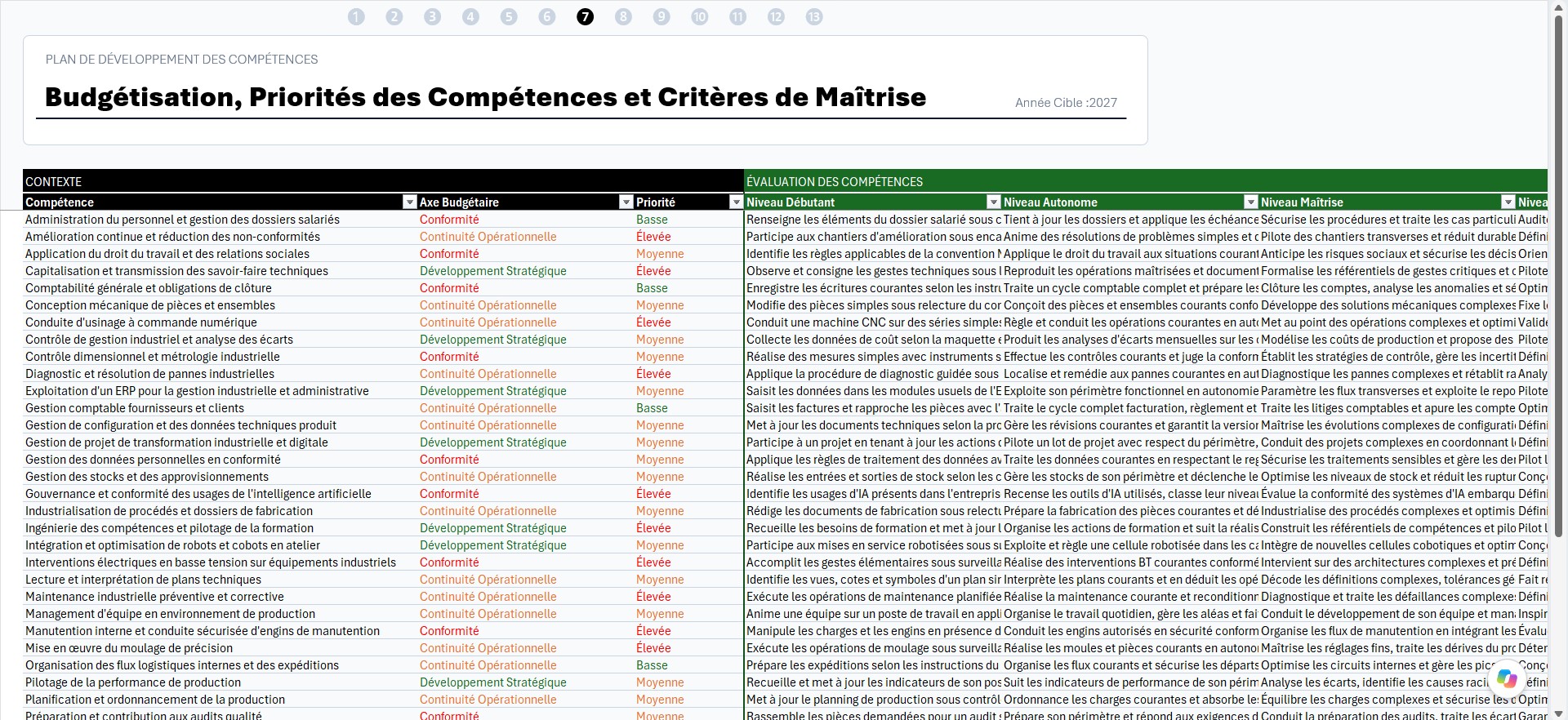Open the Copilot floating icon
This screenshot has height=720, width=1568.
coord(1507,678)
